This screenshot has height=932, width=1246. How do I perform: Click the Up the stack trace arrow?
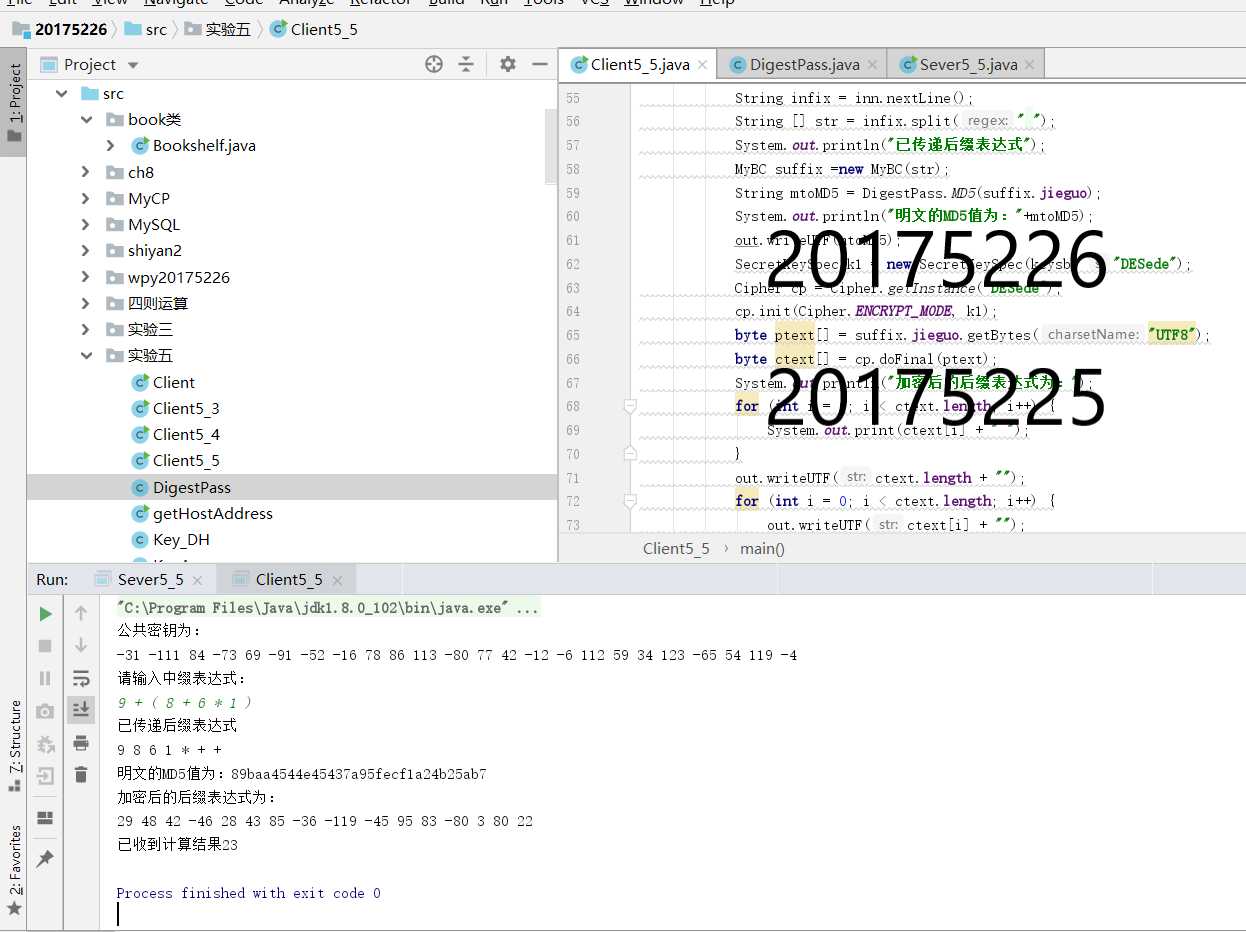click(x=81, y=613)
